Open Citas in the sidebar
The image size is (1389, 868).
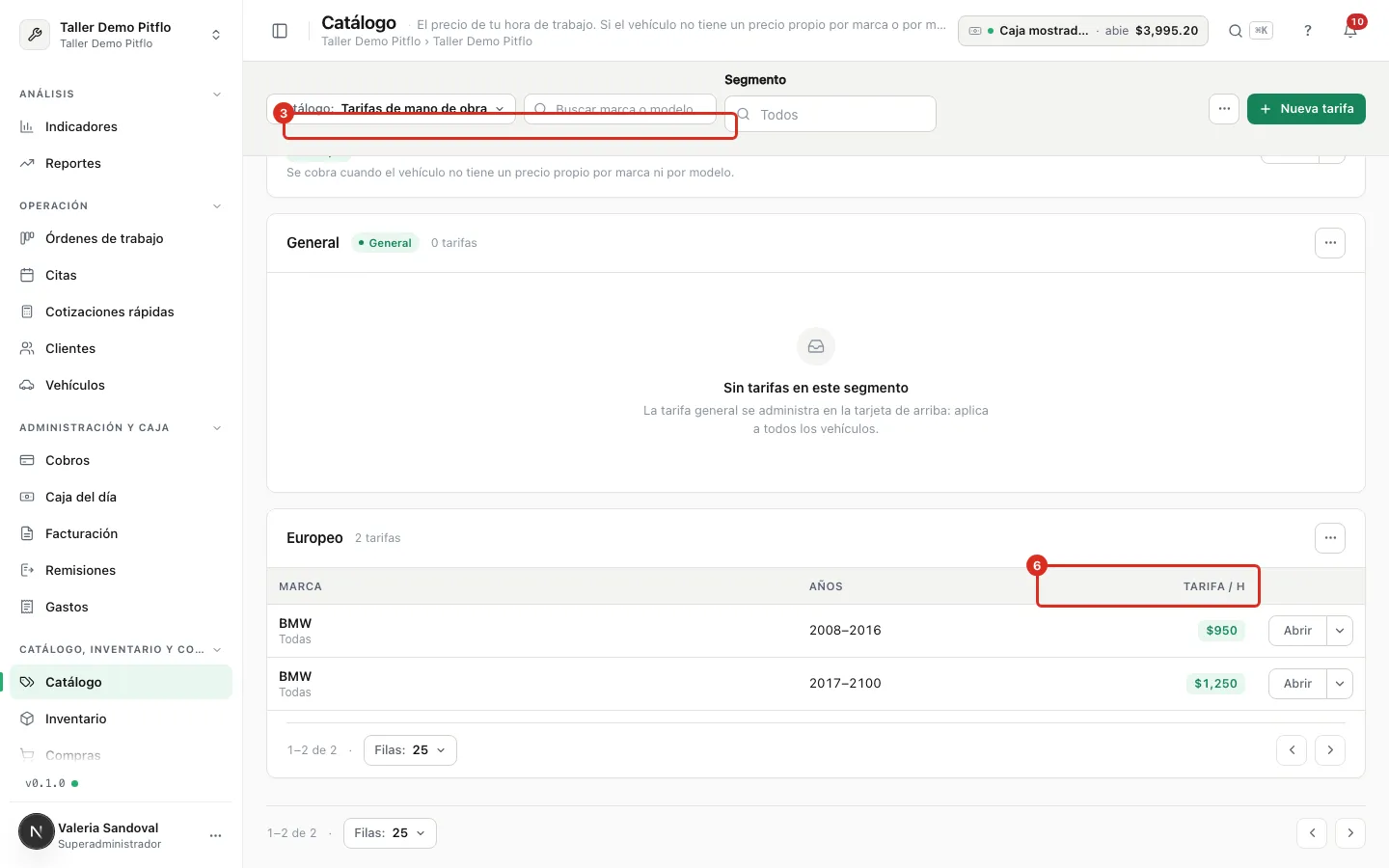click(x=121, y=276)
